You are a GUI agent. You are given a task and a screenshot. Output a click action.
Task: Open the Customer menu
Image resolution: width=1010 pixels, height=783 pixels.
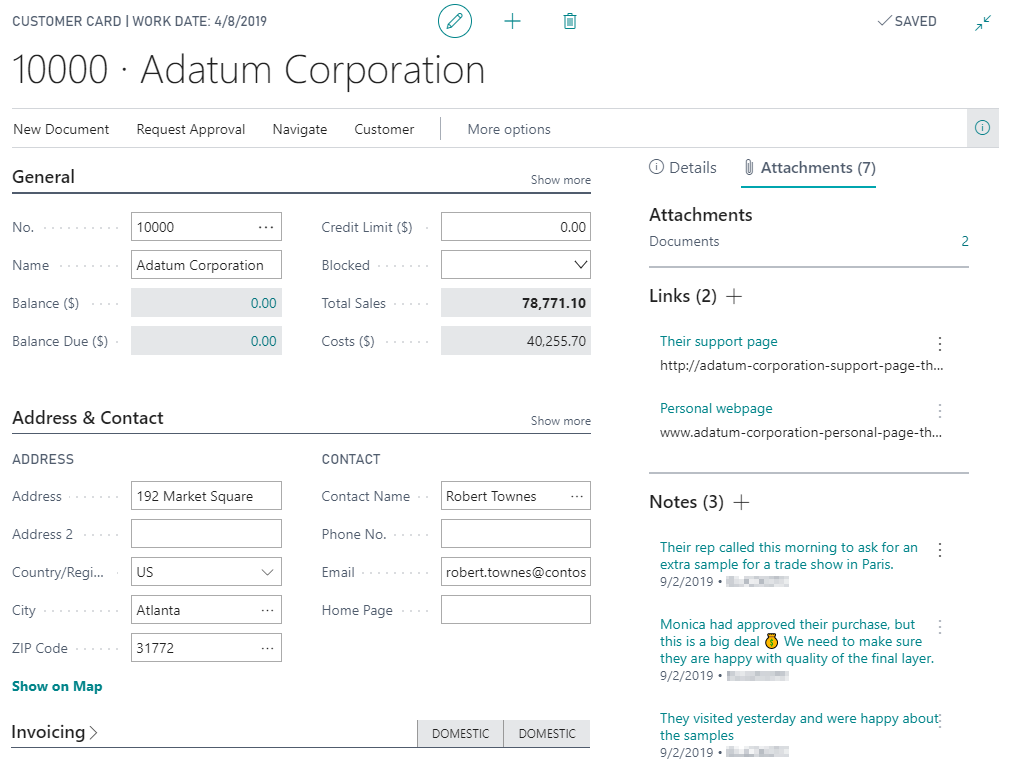[384, 129]
